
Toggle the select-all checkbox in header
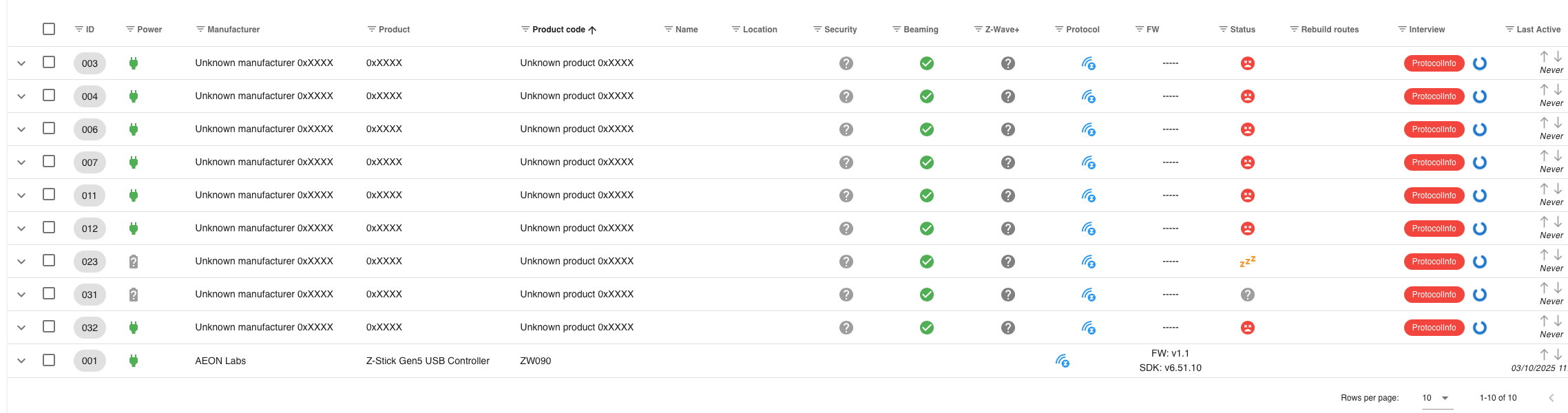(49, 29)
